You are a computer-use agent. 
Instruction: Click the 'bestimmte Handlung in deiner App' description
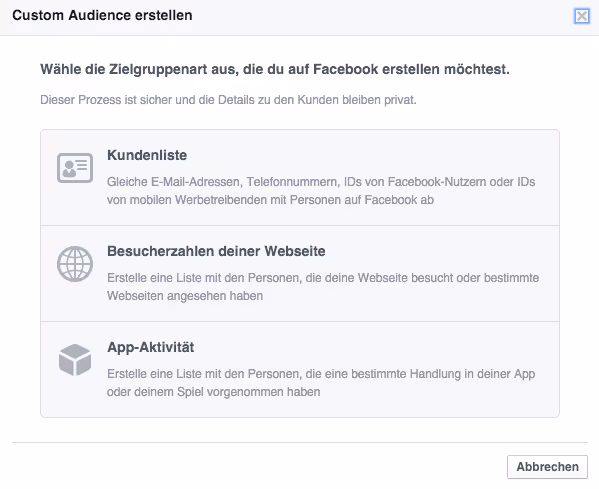(321, 382)
